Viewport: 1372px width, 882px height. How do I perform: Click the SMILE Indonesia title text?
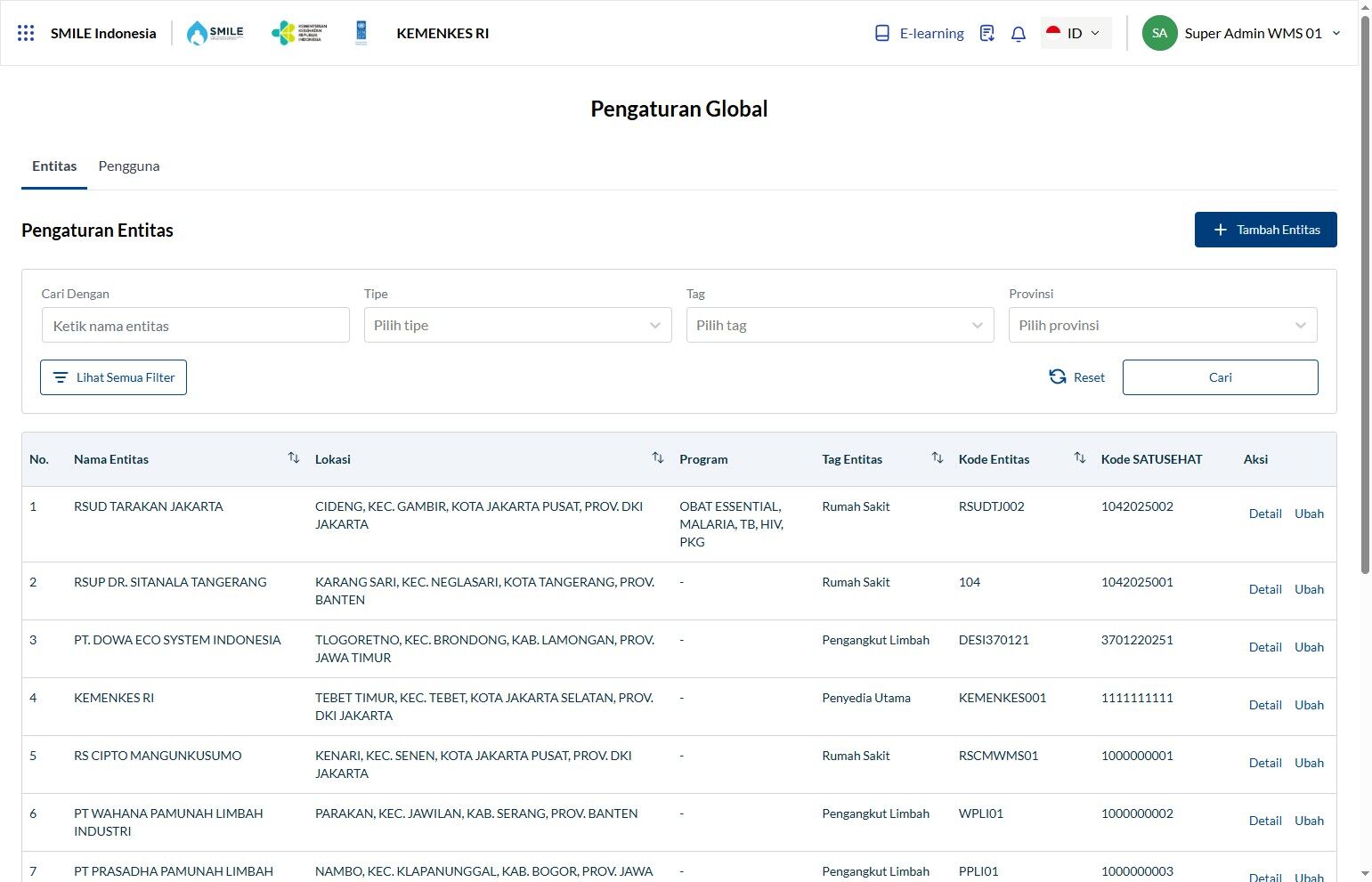click(x=103, y=33)
